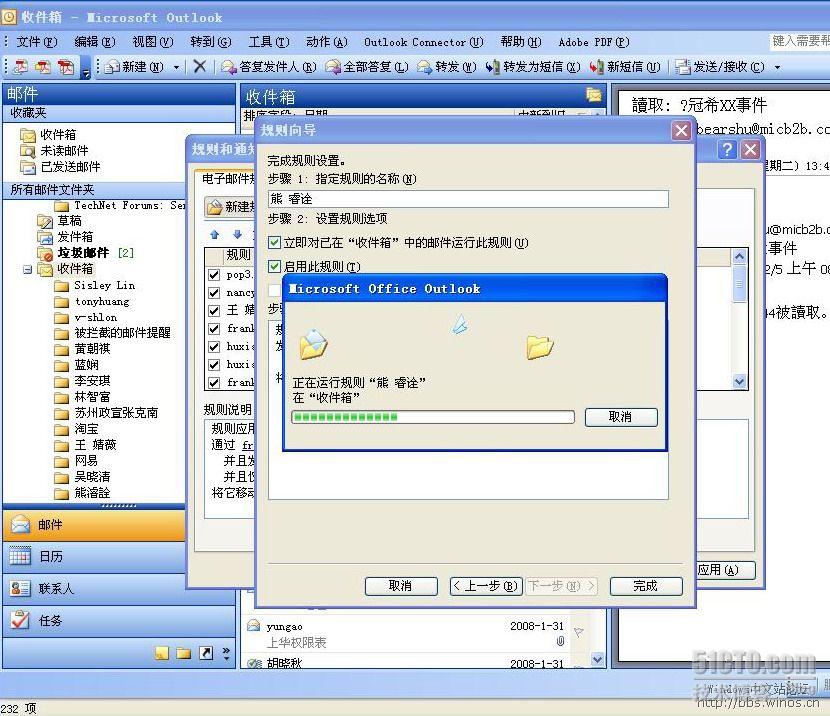Click 上一步 (Back) in Rules Wizard
The image size is (830, 716).
click(x=486, y=586)
